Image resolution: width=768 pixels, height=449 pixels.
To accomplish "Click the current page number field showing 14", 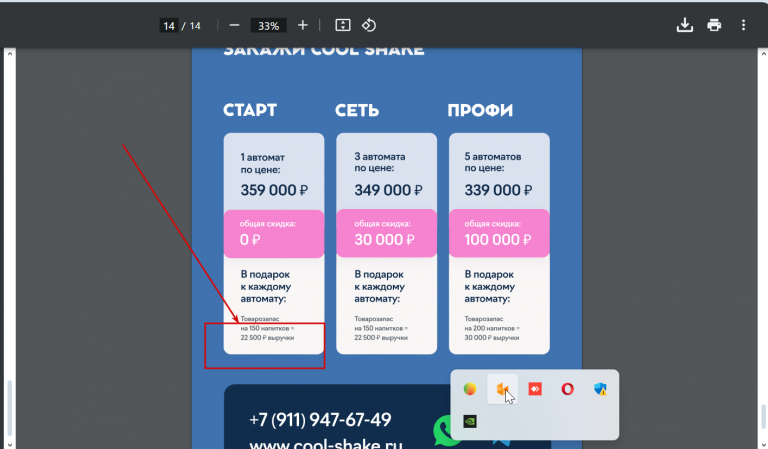I will (169, 25).
